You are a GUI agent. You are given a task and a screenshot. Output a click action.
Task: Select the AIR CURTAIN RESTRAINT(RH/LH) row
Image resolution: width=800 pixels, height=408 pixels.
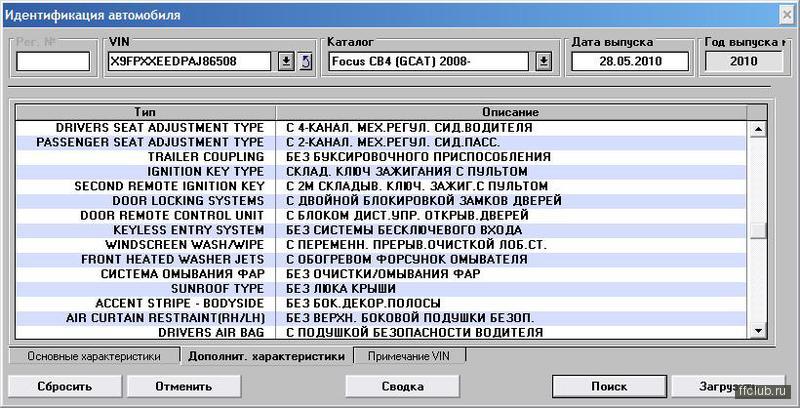coord(381,318)
